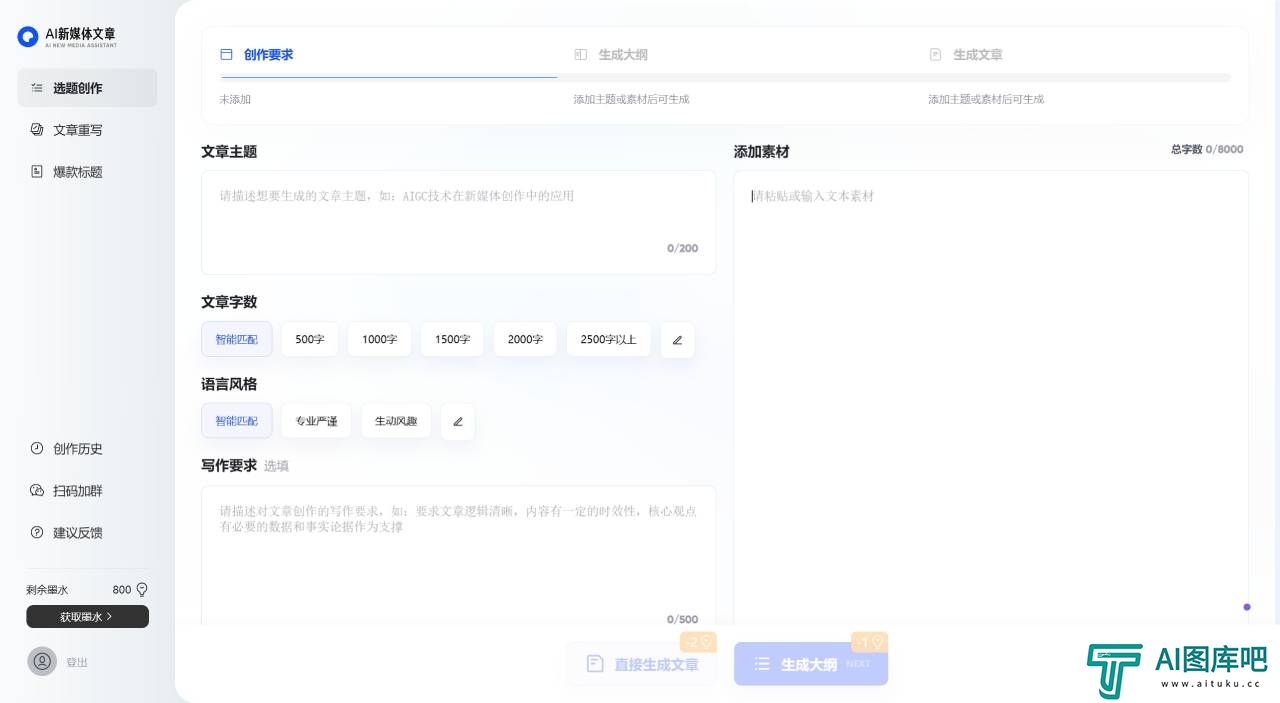Click the 未添加 status text

tap(235, 99)
